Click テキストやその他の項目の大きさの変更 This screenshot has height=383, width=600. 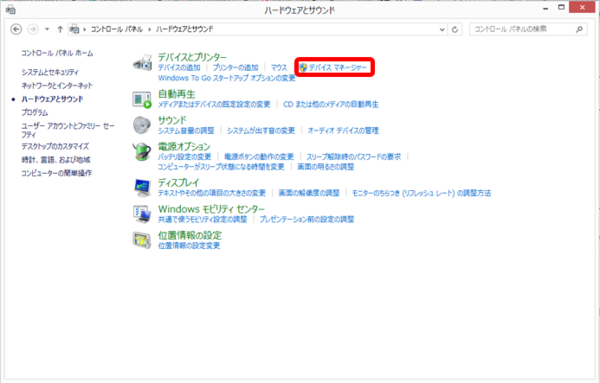coord(212,193)
